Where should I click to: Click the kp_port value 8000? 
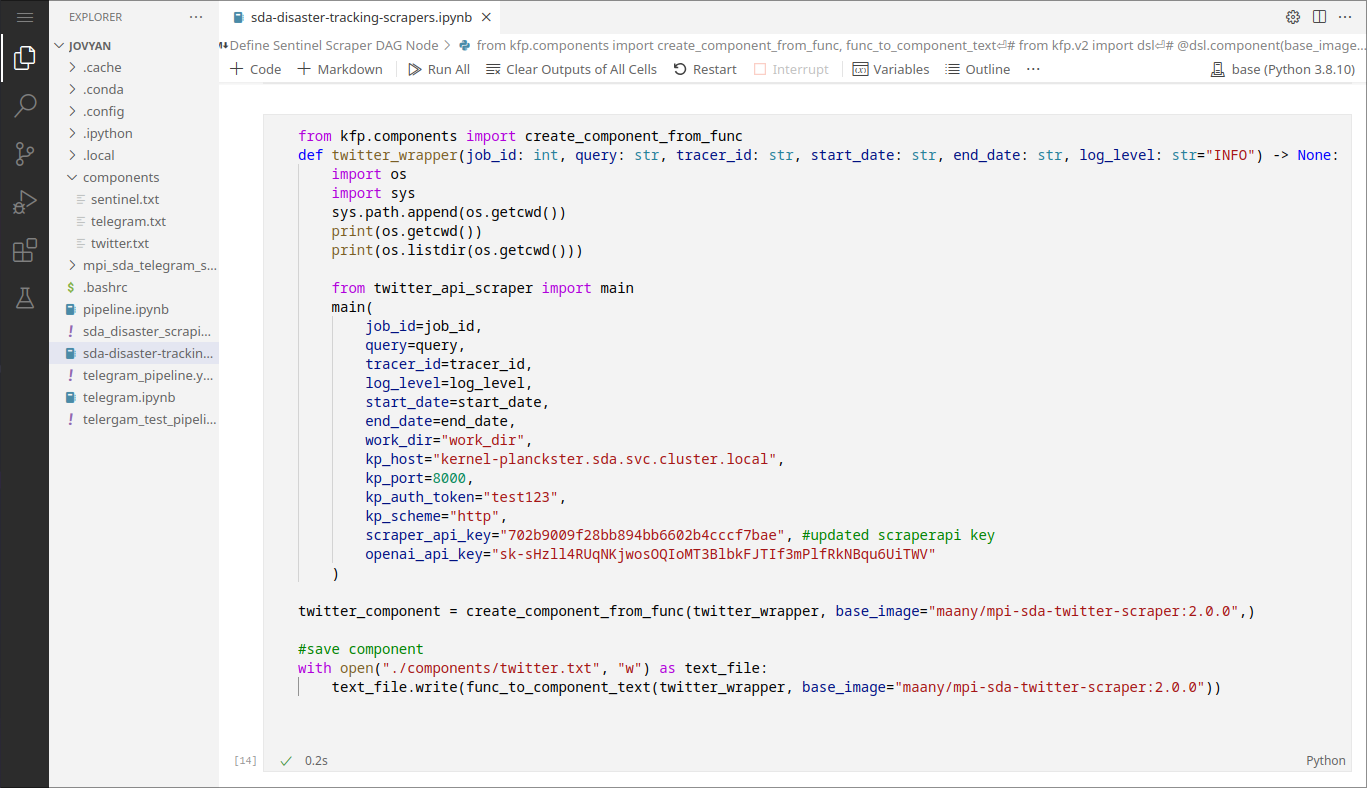click(x=449, y=478)
